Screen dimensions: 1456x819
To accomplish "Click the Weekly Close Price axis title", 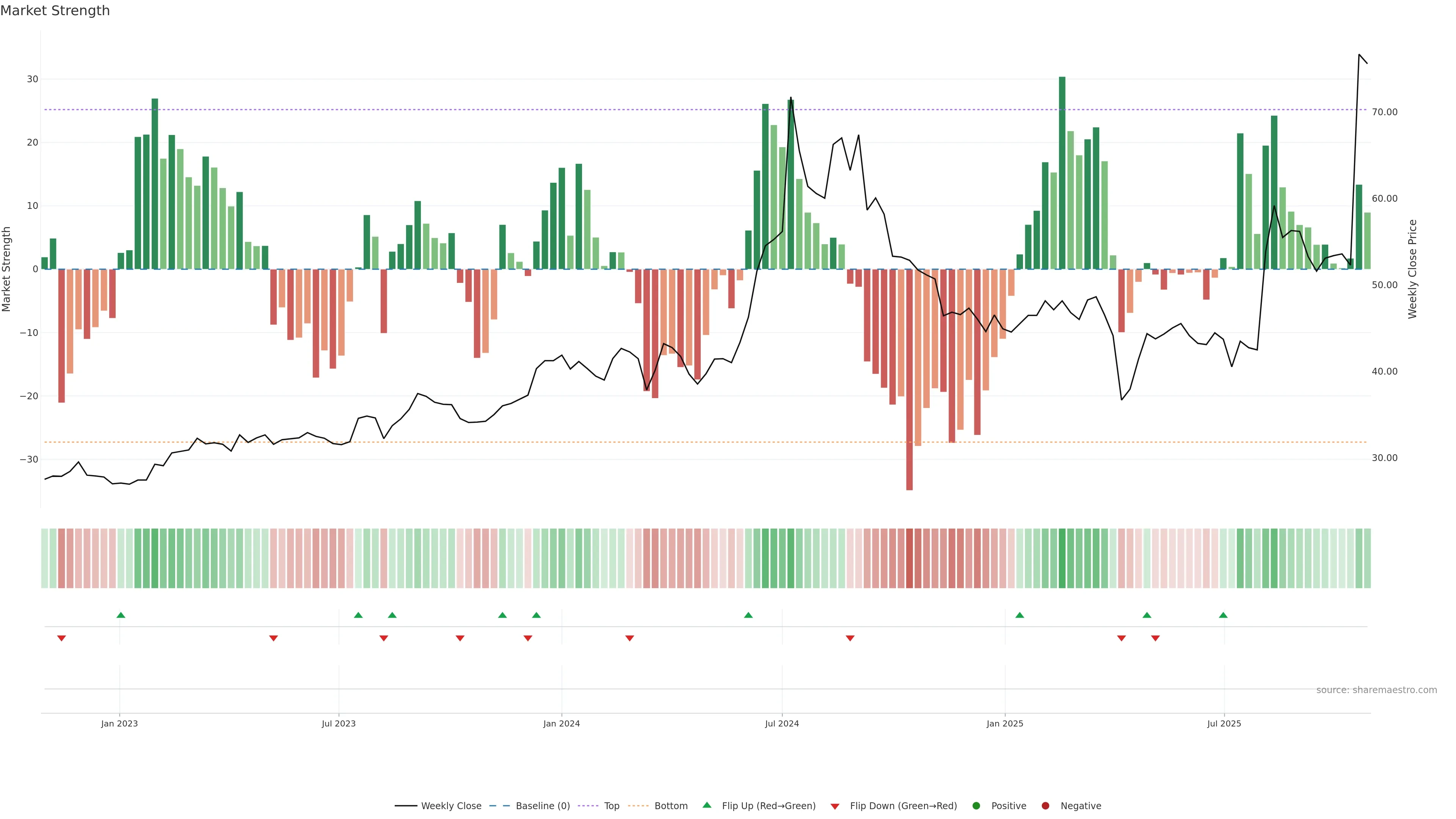I will [1412, 269].
